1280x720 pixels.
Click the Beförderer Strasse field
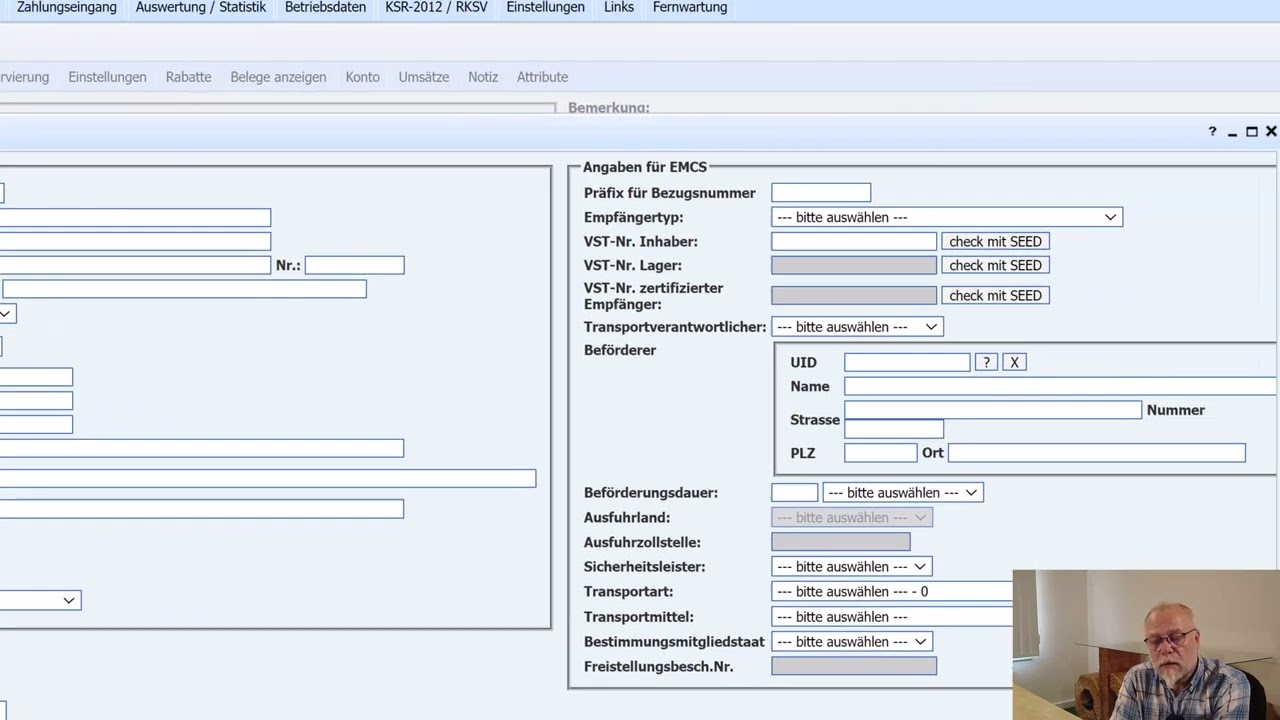pyautogui.click(x=993, y=410)
